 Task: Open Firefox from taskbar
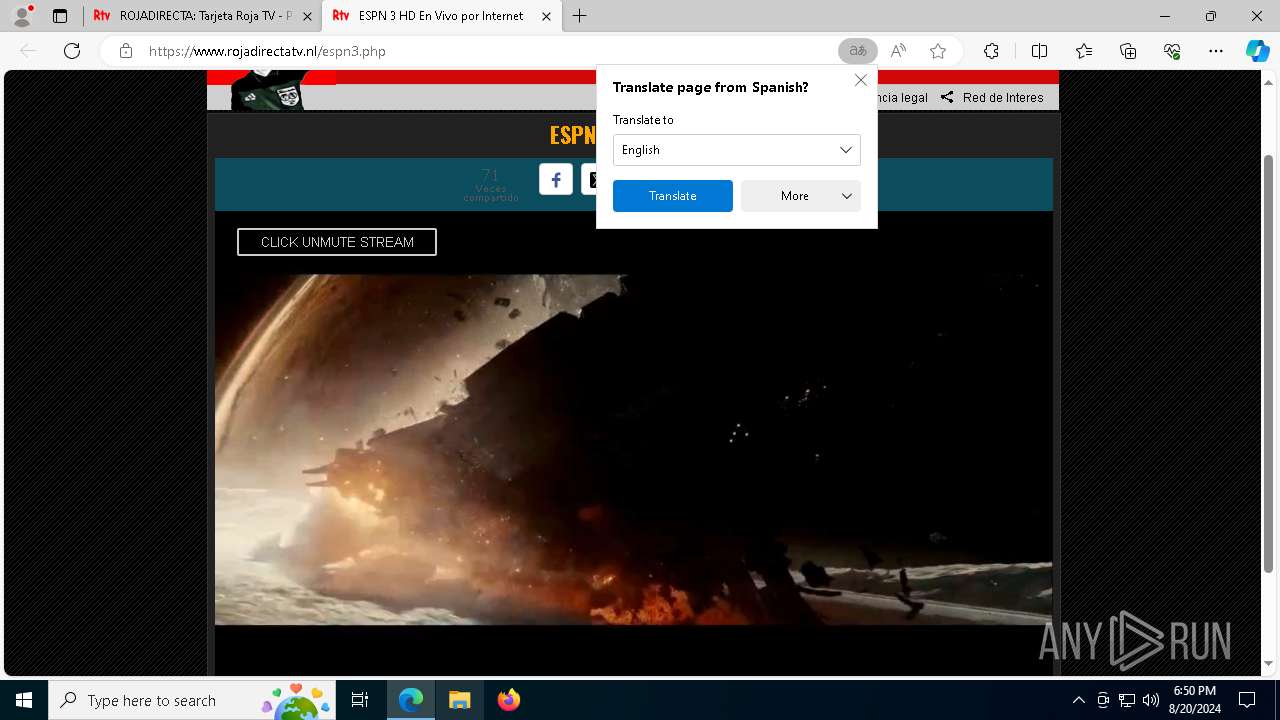pos(508,700)
